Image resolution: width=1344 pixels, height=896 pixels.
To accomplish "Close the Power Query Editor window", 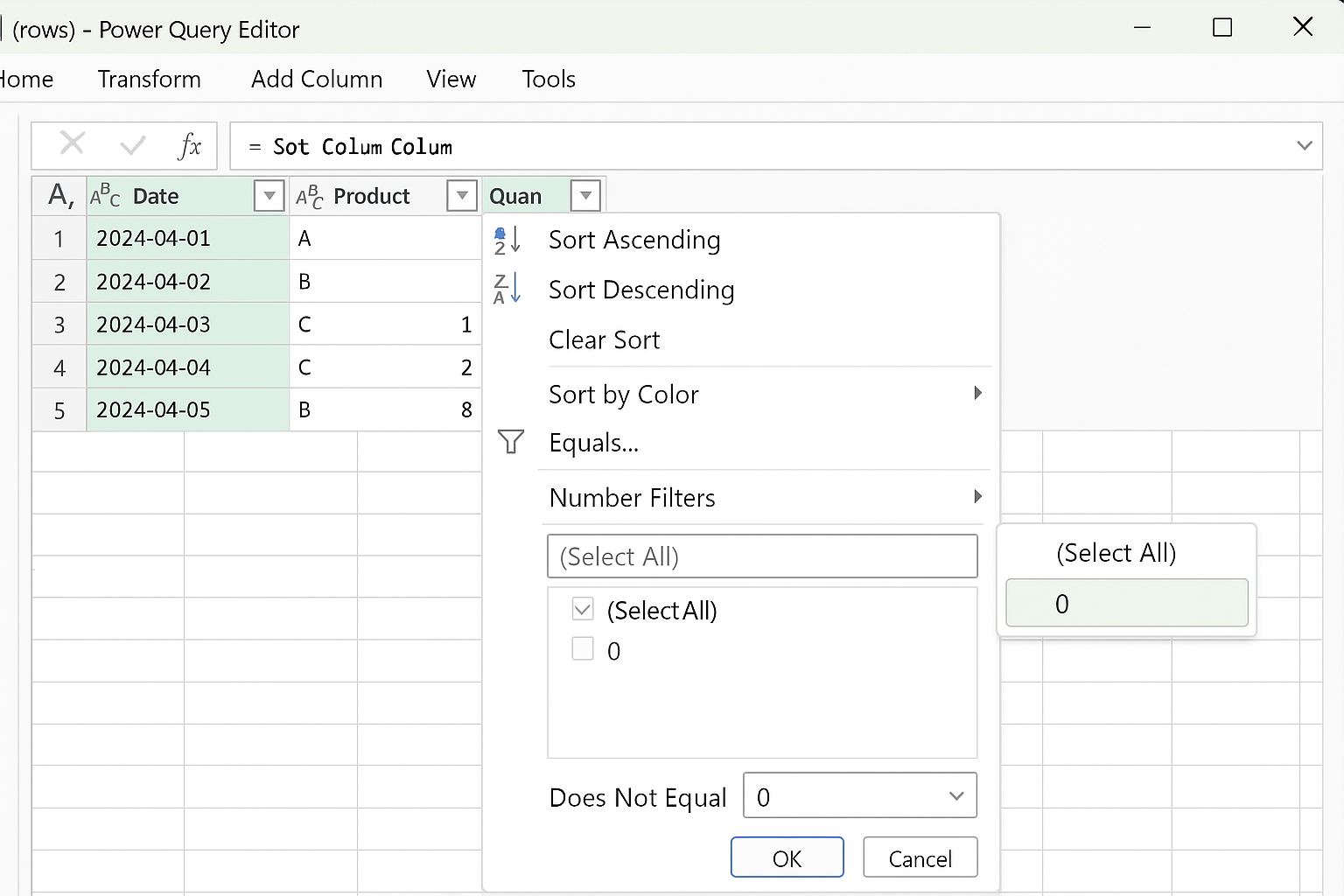I will [1303, 27].
